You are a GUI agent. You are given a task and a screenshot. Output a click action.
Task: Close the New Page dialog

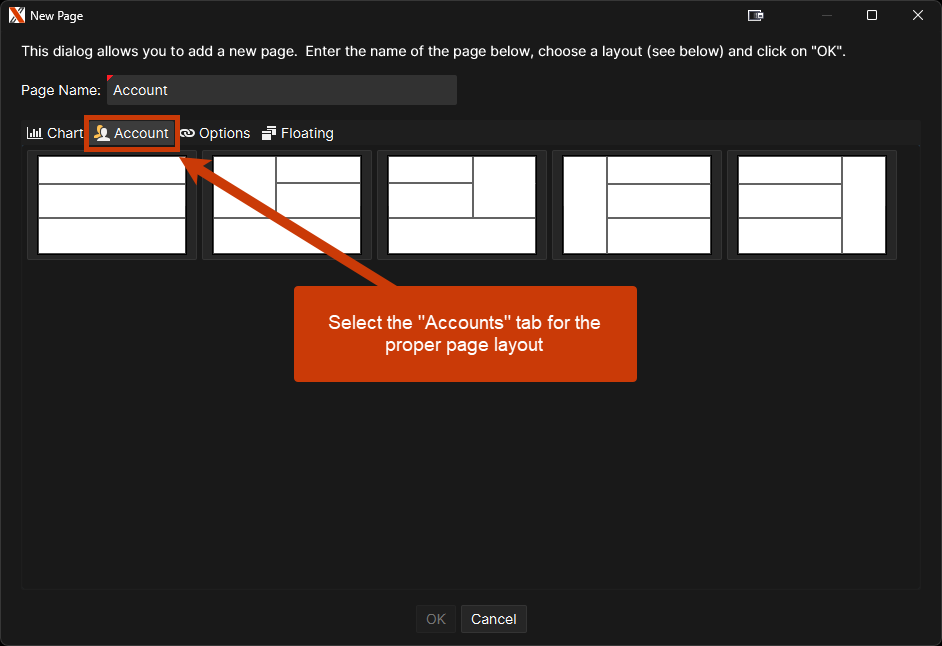(917, 15)
